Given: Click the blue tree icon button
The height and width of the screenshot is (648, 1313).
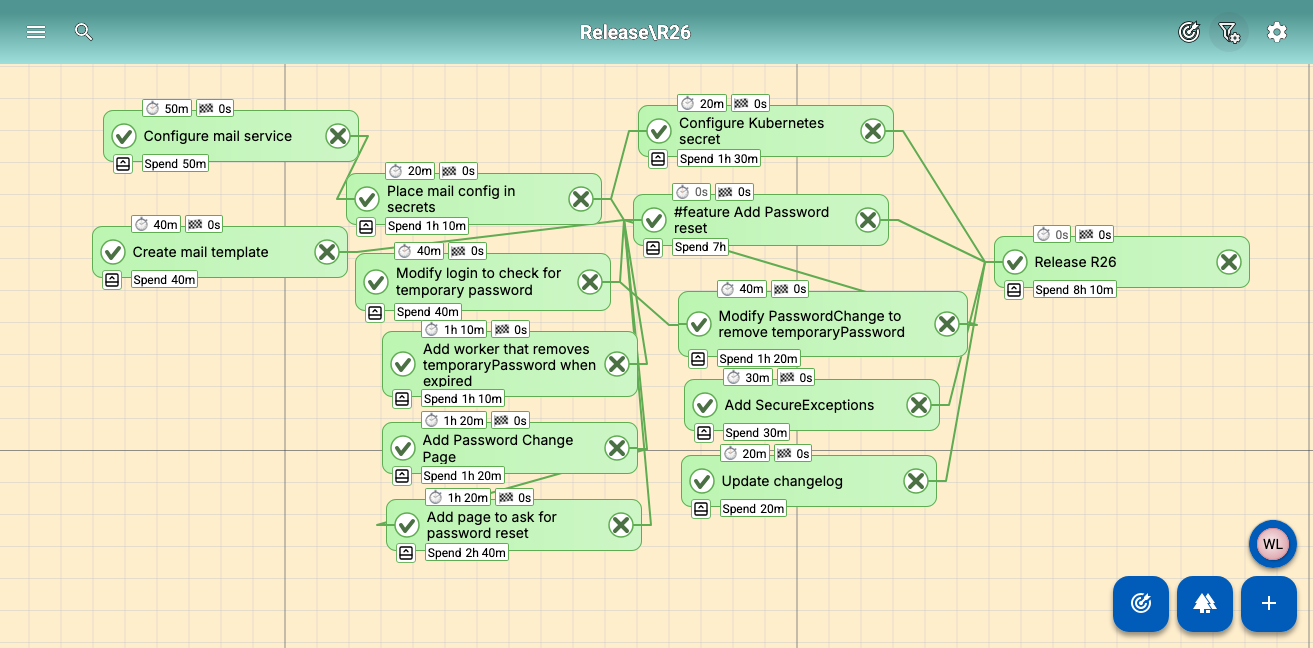Looking at the screenshot, I should (x=1204, y=603).
